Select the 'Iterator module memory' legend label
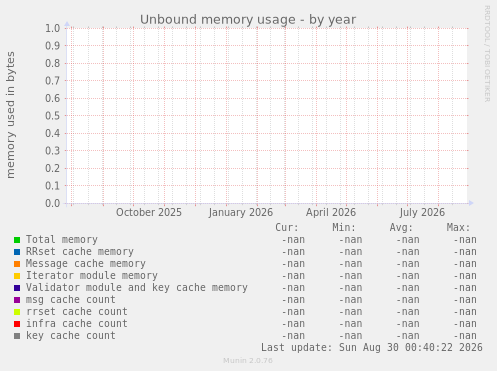The height and width of the screenshot is (371, 497). [92, 276]
